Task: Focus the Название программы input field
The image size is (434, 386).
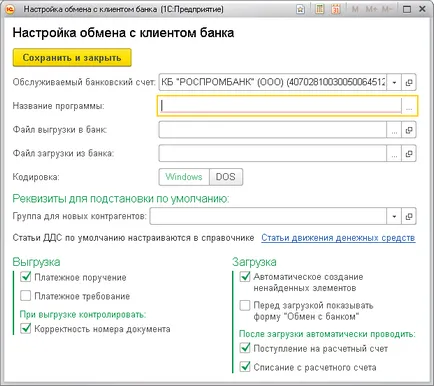Action: [x=280, y=106]
